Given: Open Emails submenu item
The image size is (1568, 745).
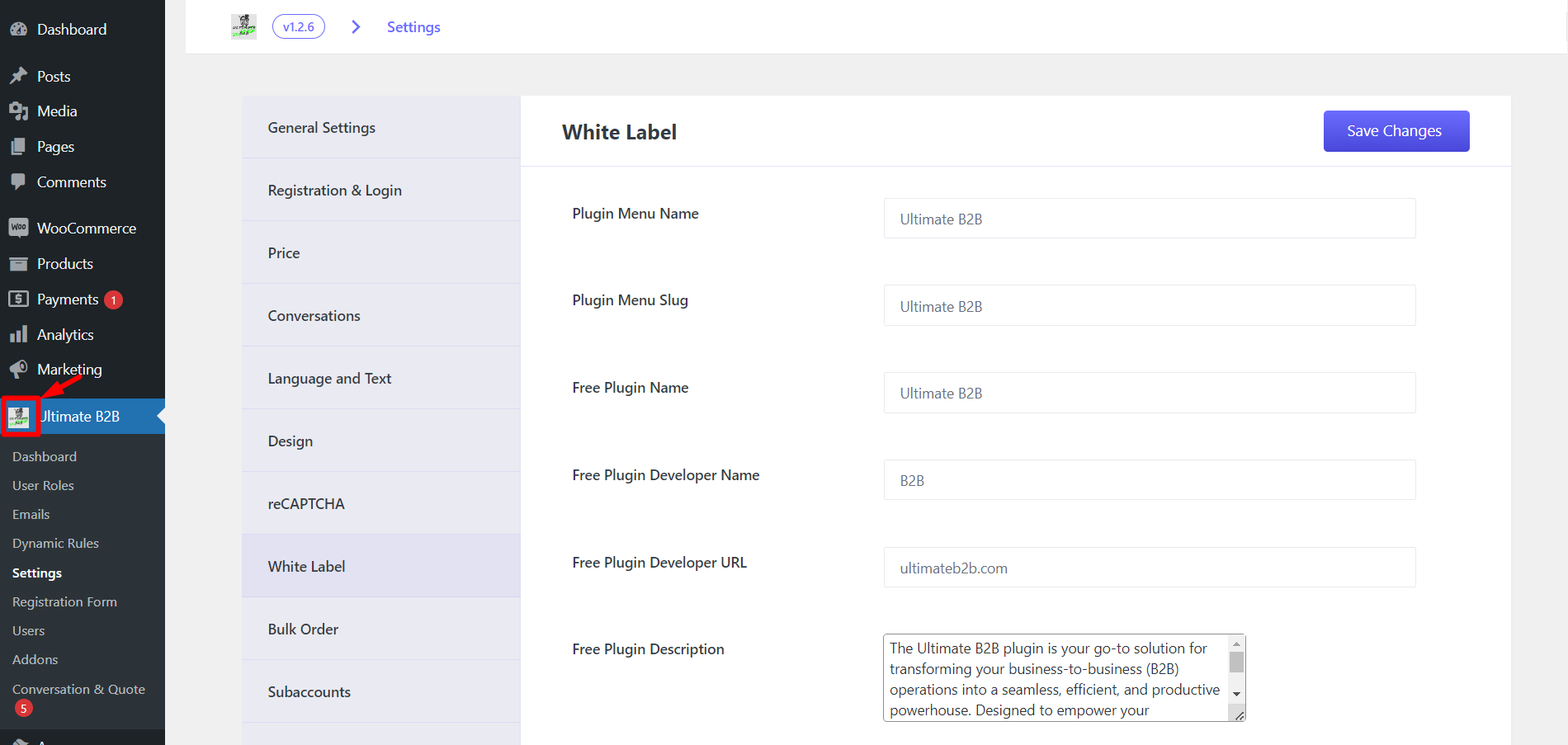Looking at the screenshot, I should pyautogui.click(x=31, y=514).
